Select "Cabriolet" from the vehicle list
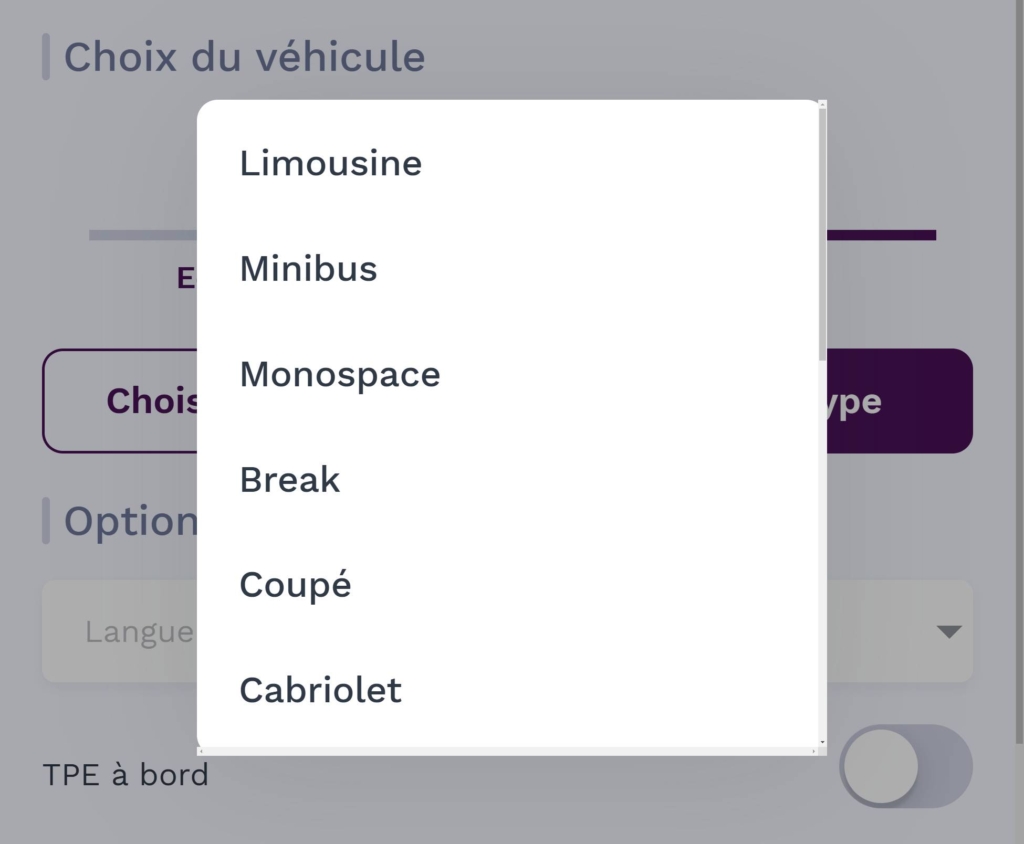Image resolution: width=1024 pixels, height=844 pixels. coord(320,690)
